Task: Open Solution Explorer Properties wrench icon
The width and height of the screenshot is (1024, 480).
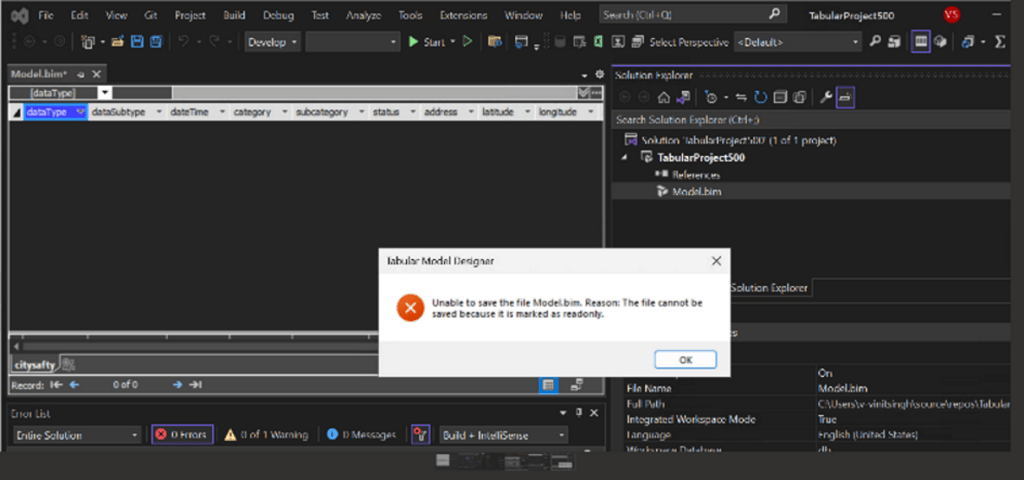Action: [825, 97]
